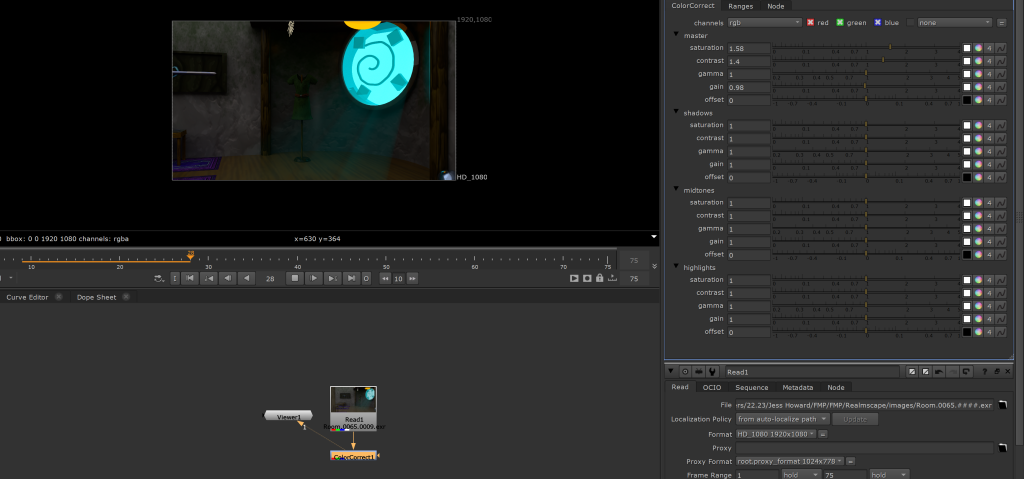The width and height of the screenshot is (1024, 479).
Task: Click the Update localization button
Action: pos(855,419)
